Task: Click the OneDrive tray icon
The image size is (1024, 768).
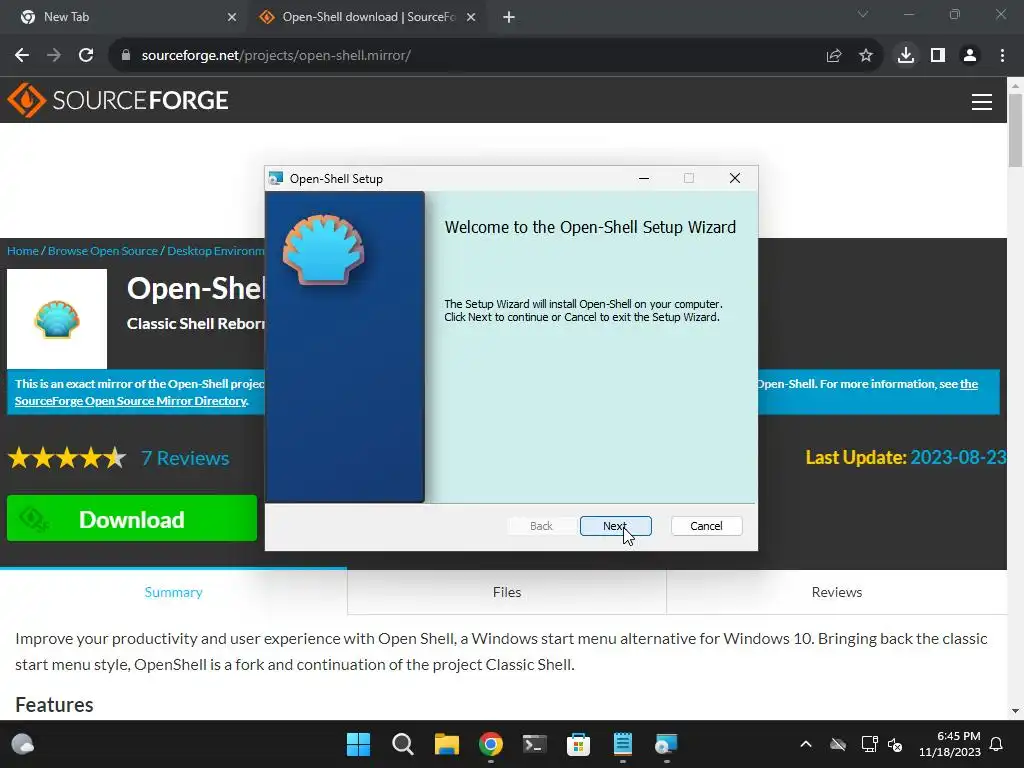Action: tap(838, 744)
